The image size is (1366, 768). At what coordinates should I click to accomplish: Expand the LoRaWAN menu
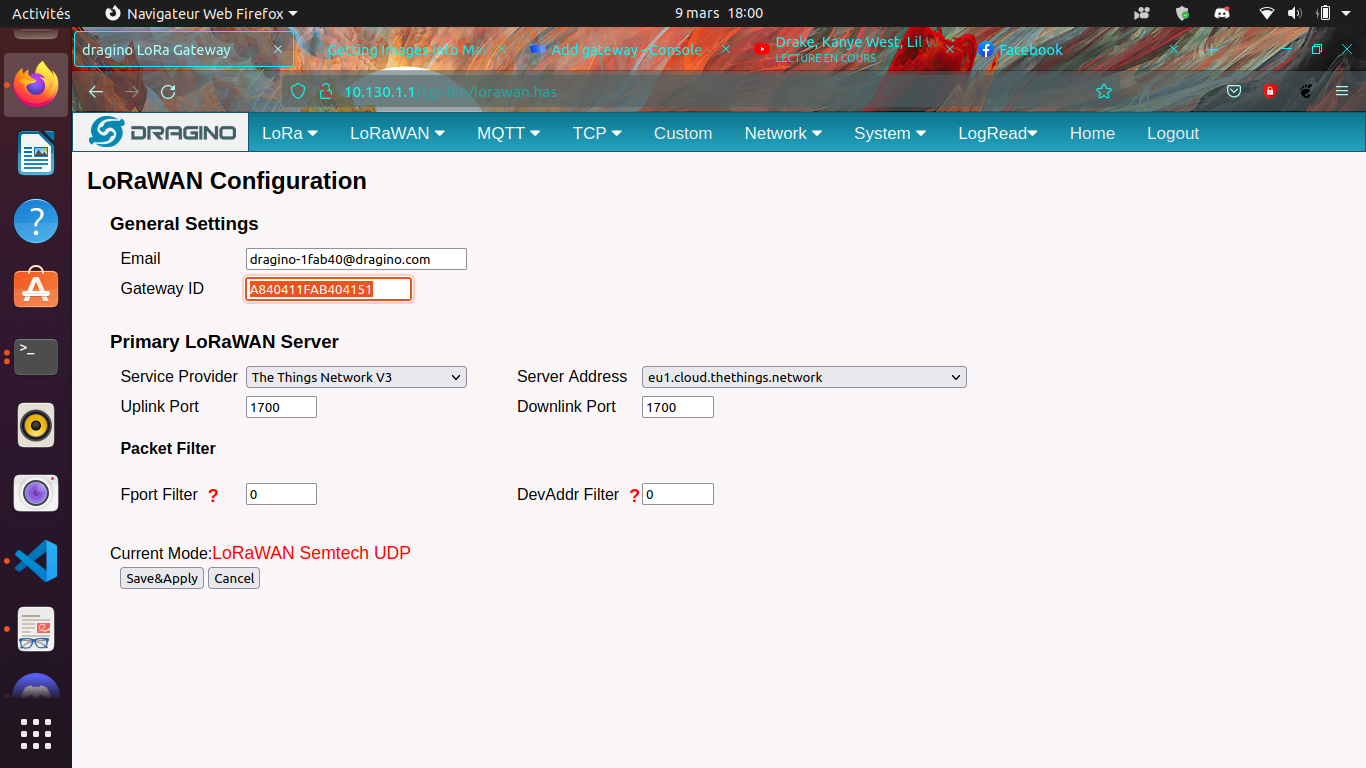point(397,133)
